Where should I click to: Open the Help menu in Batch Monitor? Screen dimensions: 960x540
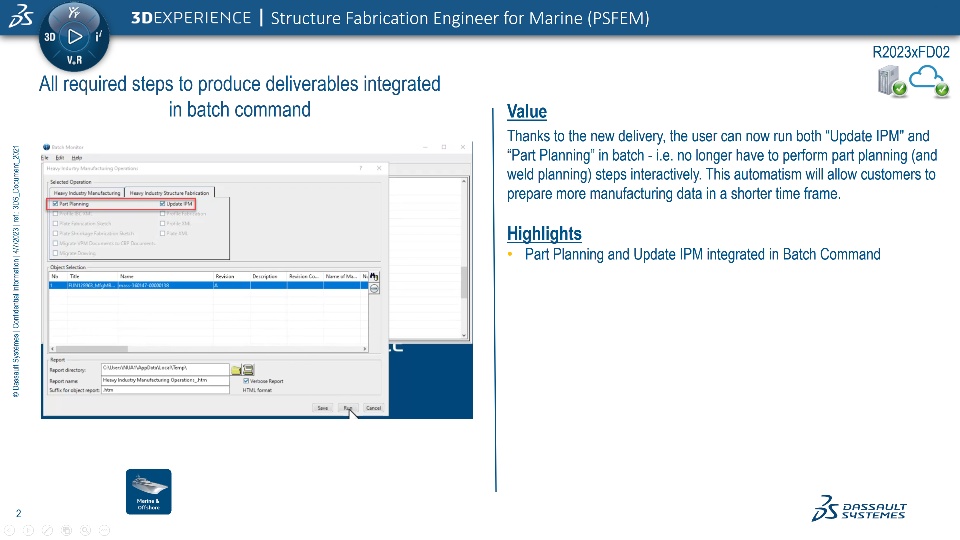tap(77, 158)
